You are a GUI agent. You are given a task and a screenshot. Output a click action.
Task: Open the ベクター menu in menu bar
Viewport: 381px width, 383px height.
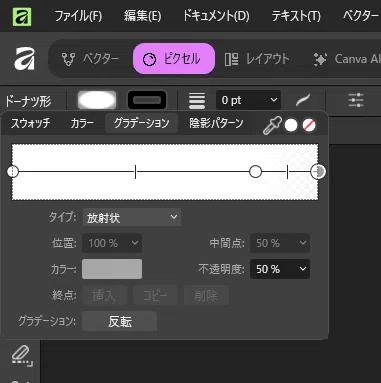click(361, 16)
